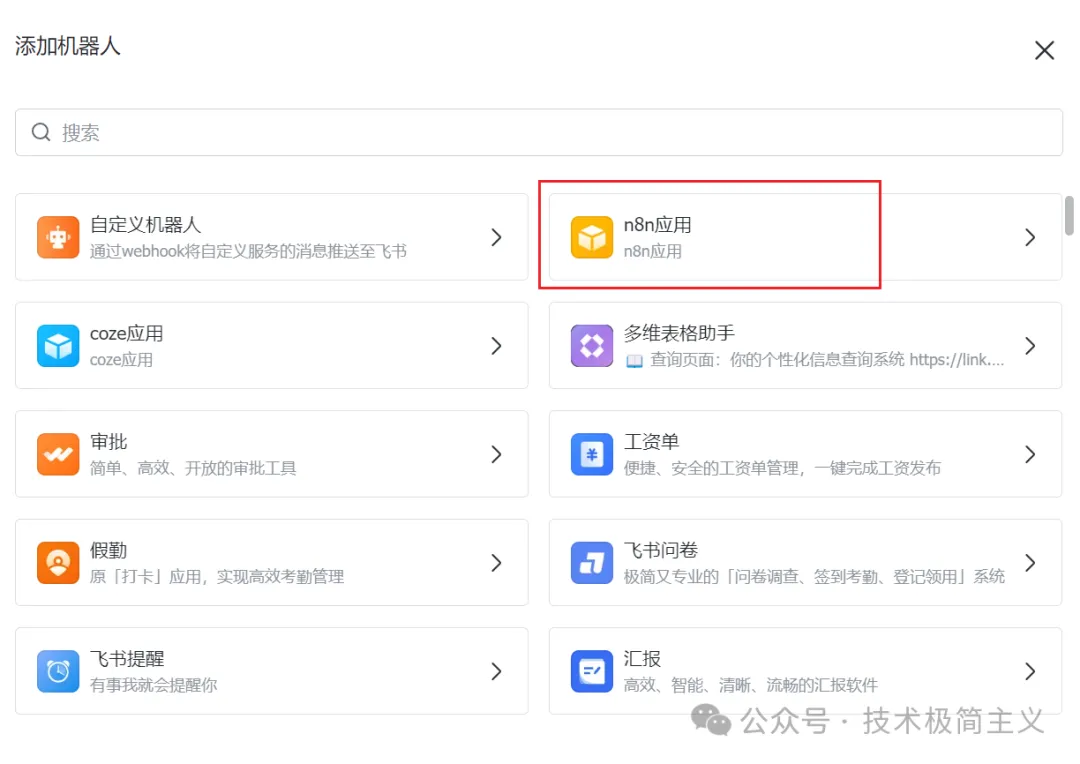This screenshot has height=764, width=1080.
Task: Expand the n8n应用 chevron arrow
Action: (1030, 237)
